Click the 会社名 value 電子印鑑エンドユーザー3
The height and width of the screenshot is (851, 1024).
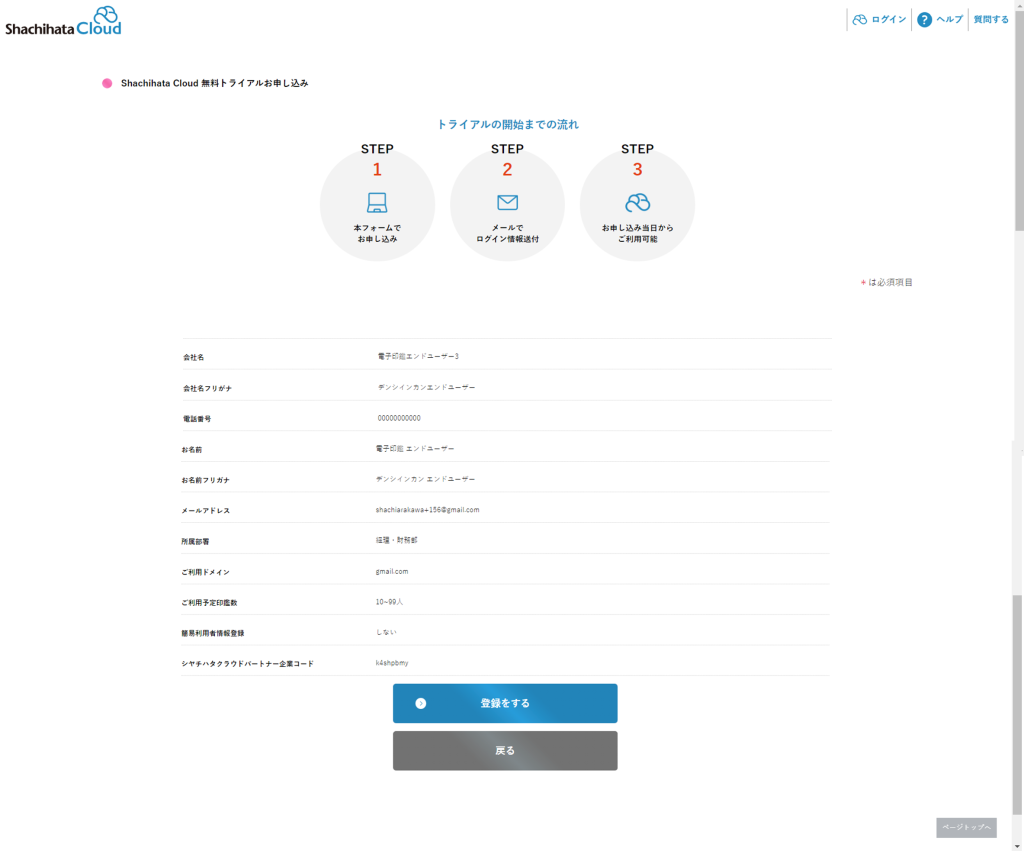click(x=418, y=356)
